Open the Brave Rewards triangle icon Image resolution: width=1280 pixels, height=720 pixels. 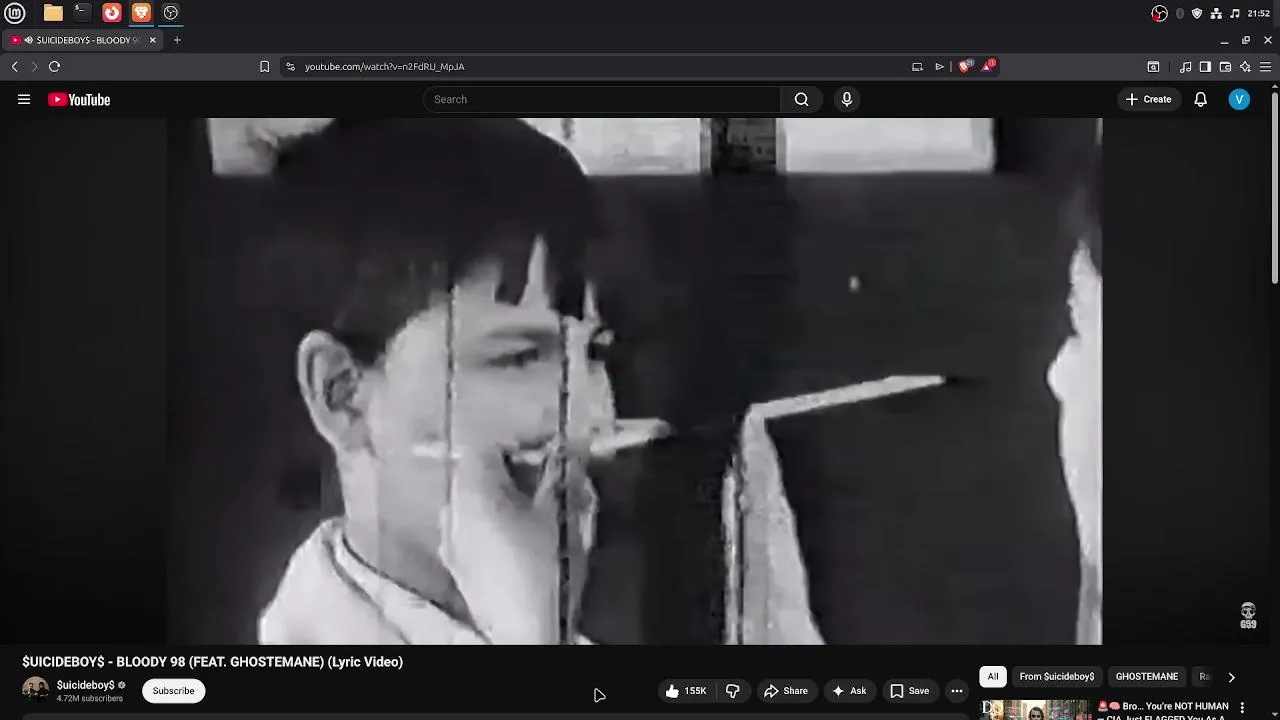[x=988, y=66]
